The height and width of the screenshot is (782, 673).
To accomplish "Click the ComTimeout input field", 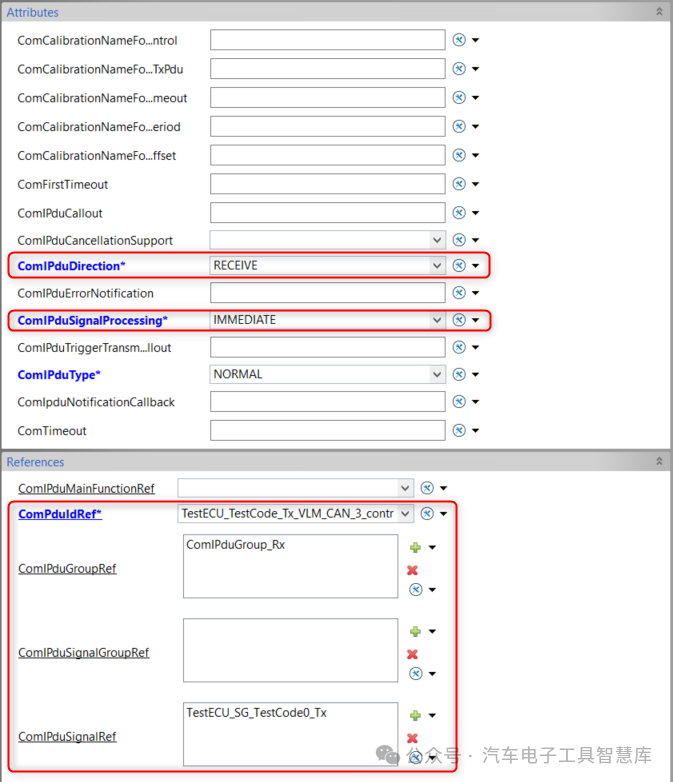I will point(328,430).
